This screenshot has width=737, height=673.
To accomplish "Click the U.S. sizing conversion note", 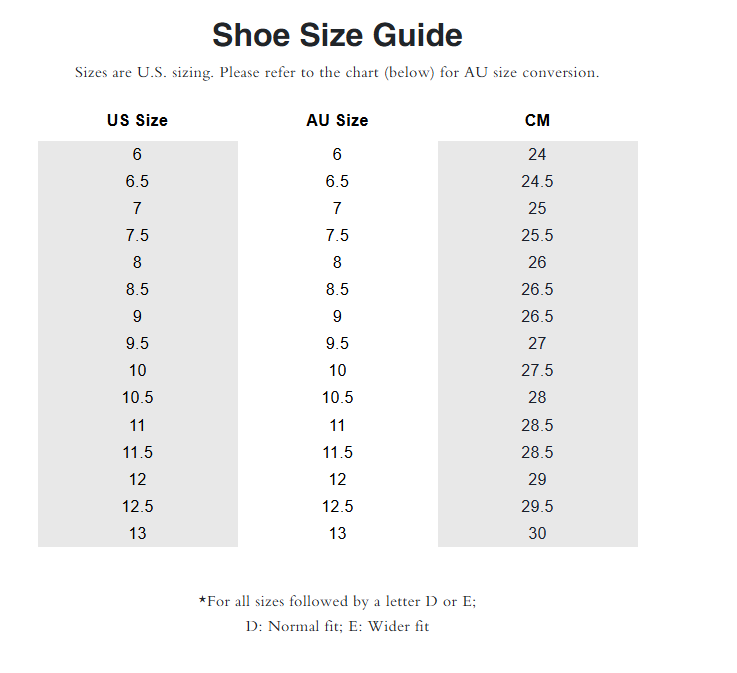I will [337, 73].
